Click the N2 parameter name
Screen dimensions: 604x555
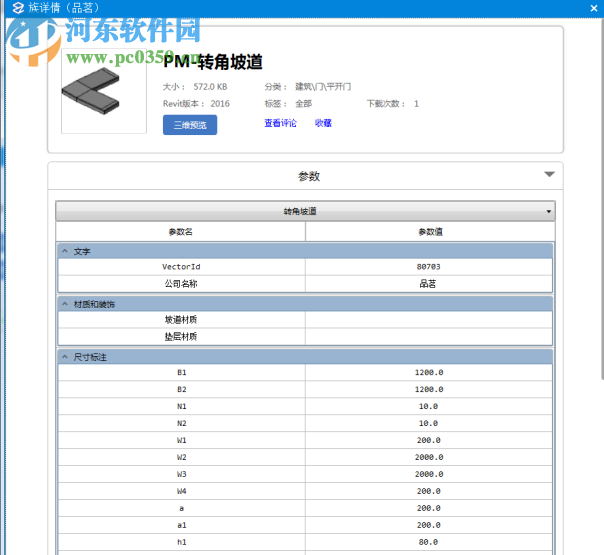[182, 423]
